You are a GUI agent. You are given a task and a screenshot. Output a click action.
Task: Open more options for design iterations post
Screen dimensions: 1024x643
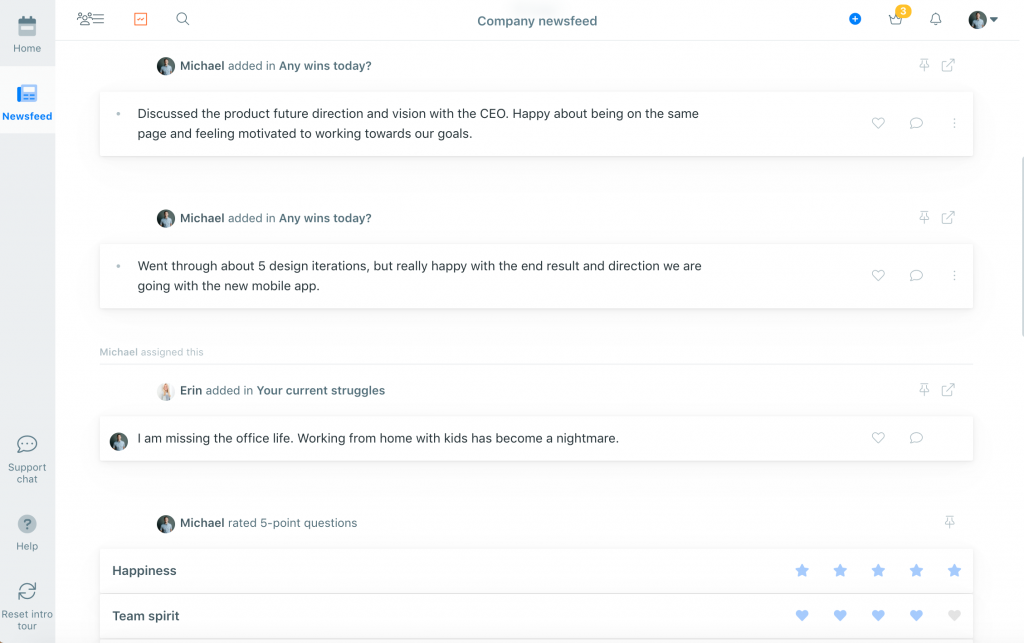(954, 275)
